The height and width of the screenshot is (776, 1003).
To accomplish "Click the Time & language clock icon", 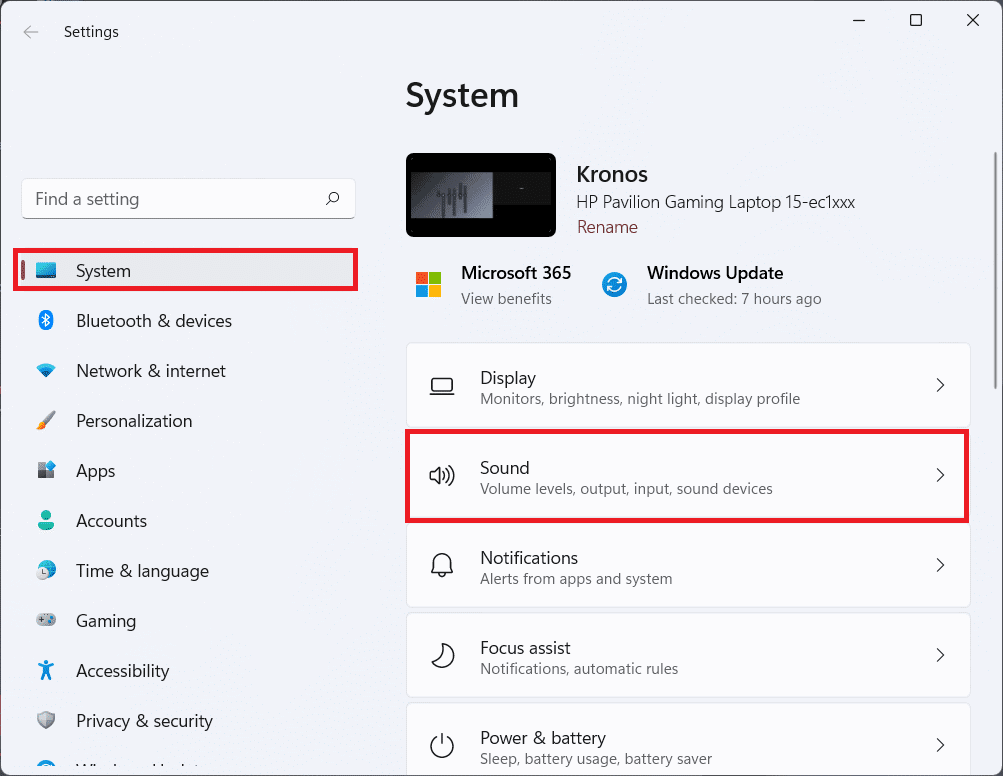I will coord(46,570).
